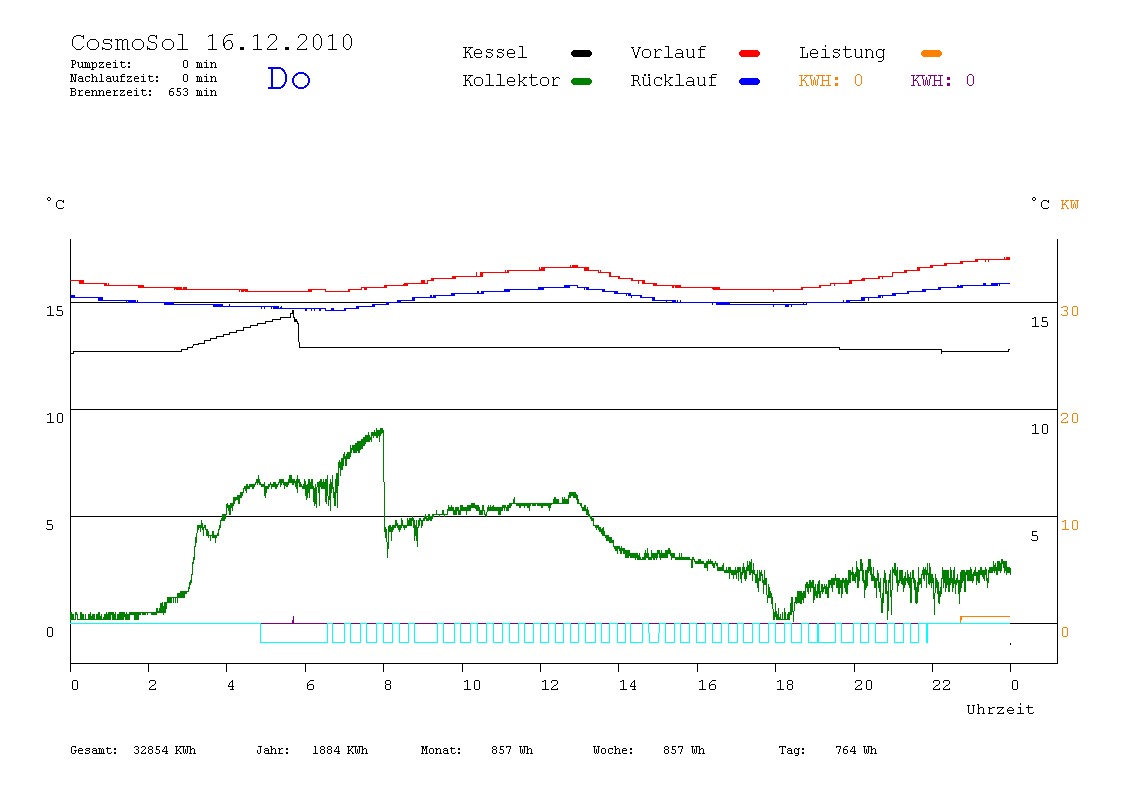
Task: Click the orange "KWH: 0" readout
Action: [831, 81]
